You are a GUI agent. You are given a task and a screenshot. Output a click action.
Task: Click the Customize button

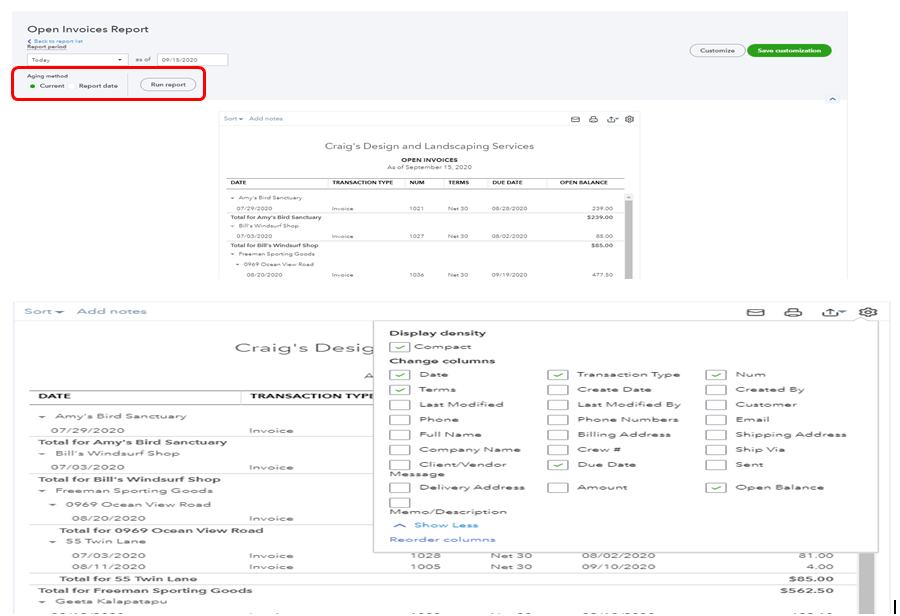pyautogui.click(x=717, y=51)
